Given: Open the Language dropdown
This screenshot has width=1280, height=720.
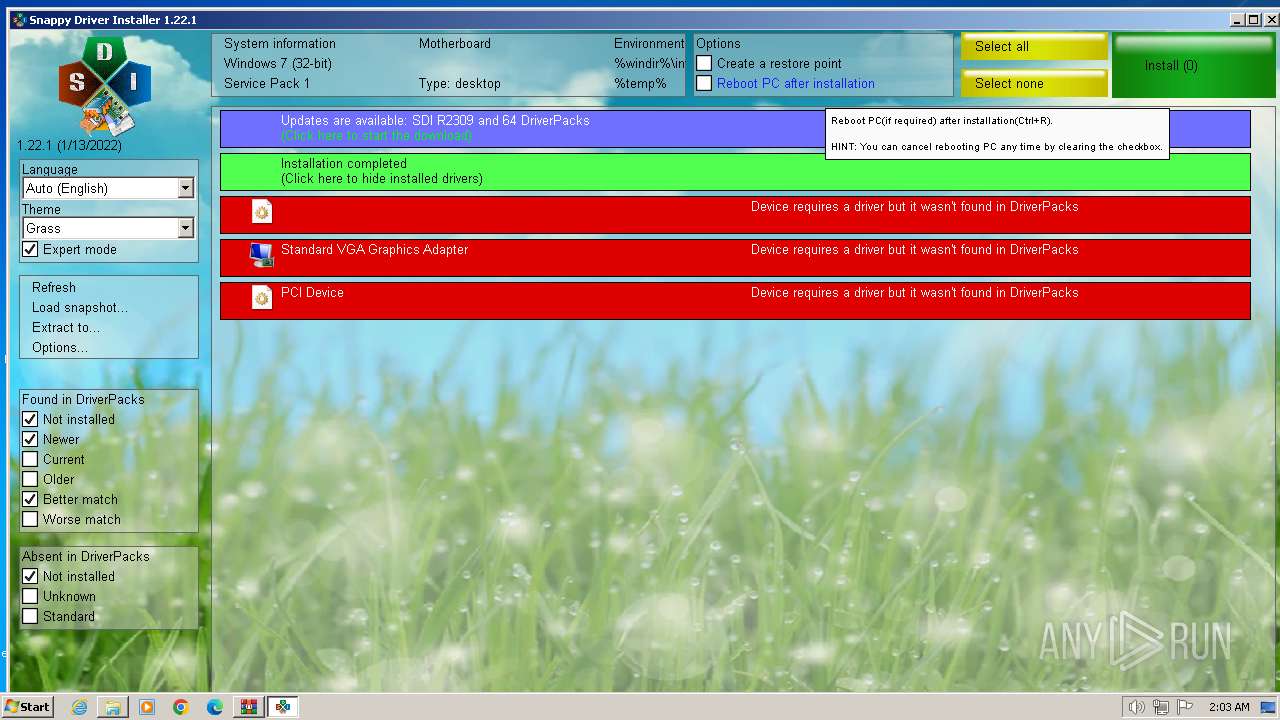Looking at the screenshot, I should click(x=108, y=188).
